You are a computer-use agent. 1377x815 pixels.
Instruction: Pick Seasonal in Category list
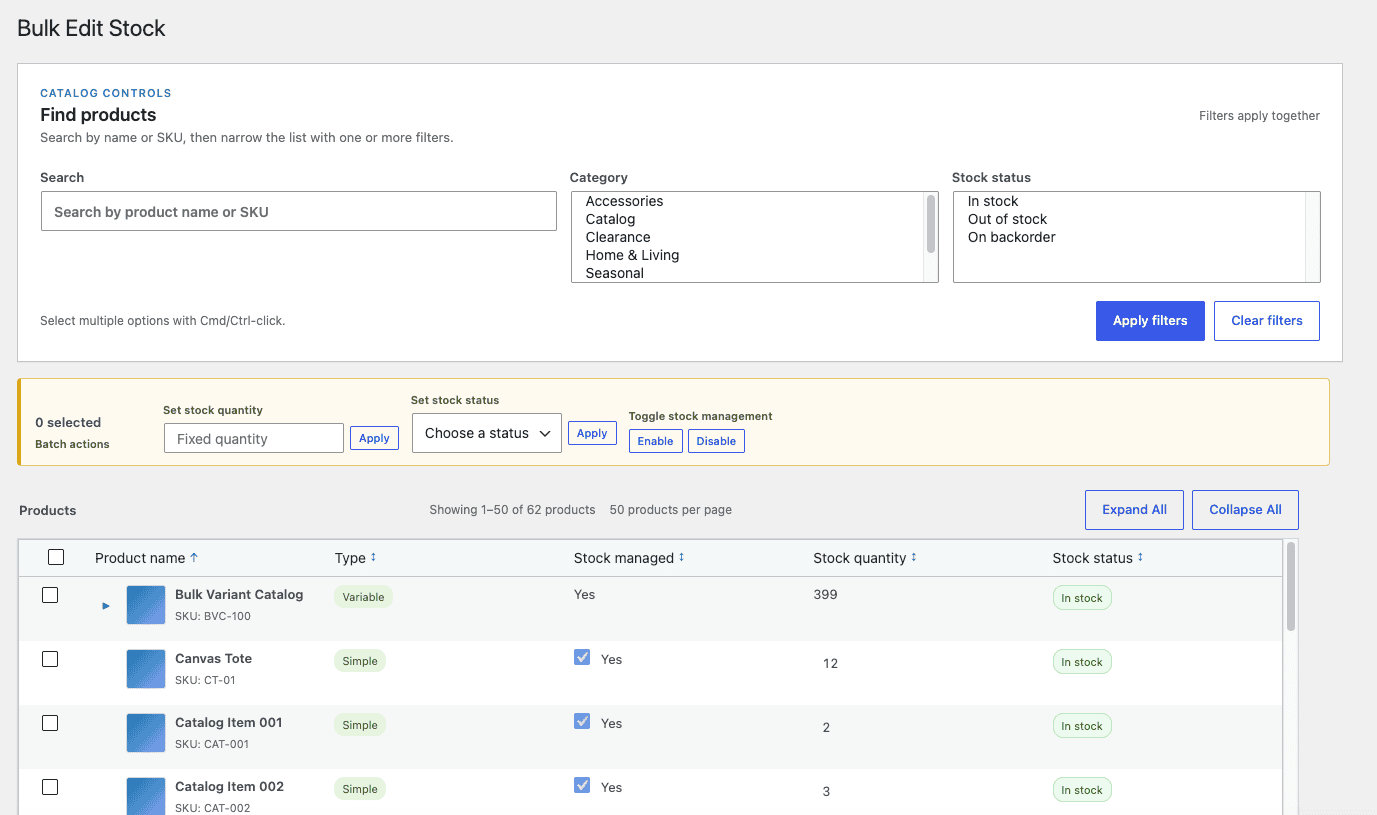coord(748,273)
